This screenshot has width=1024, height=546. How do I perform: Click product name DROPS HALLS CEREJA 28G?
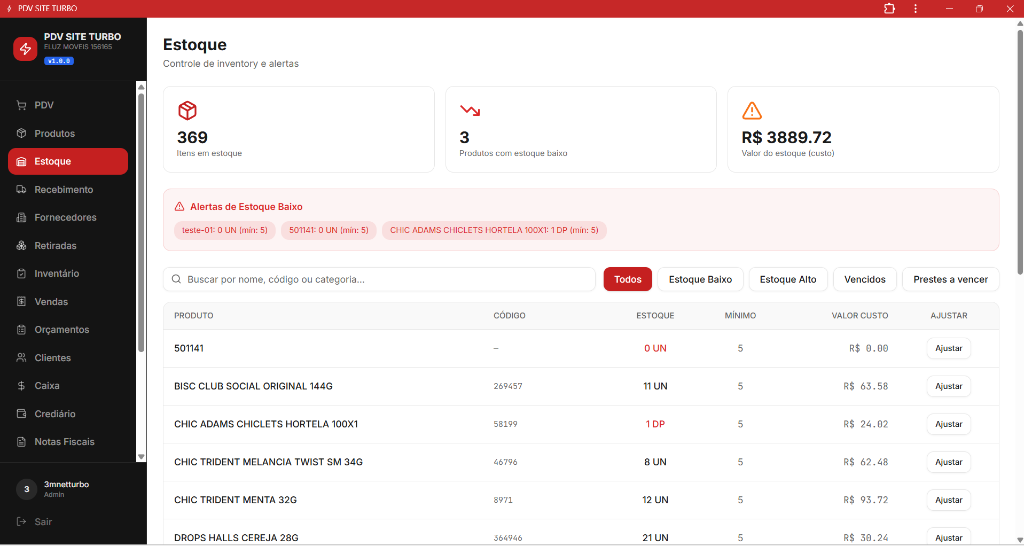point(236,538)
